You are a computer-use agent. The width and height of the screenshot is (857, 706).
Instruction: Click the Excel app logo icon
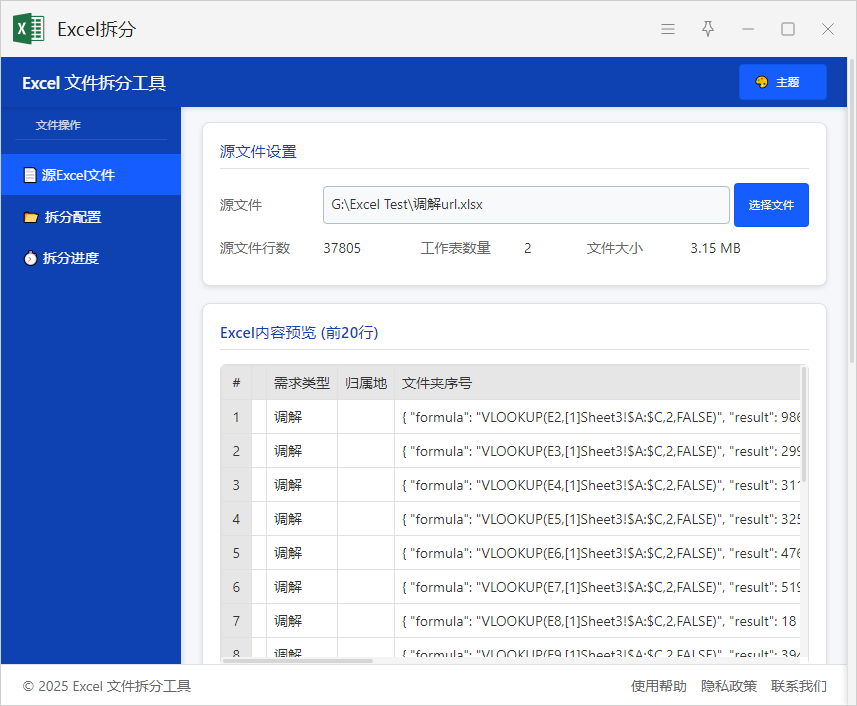tap(28, 28)
